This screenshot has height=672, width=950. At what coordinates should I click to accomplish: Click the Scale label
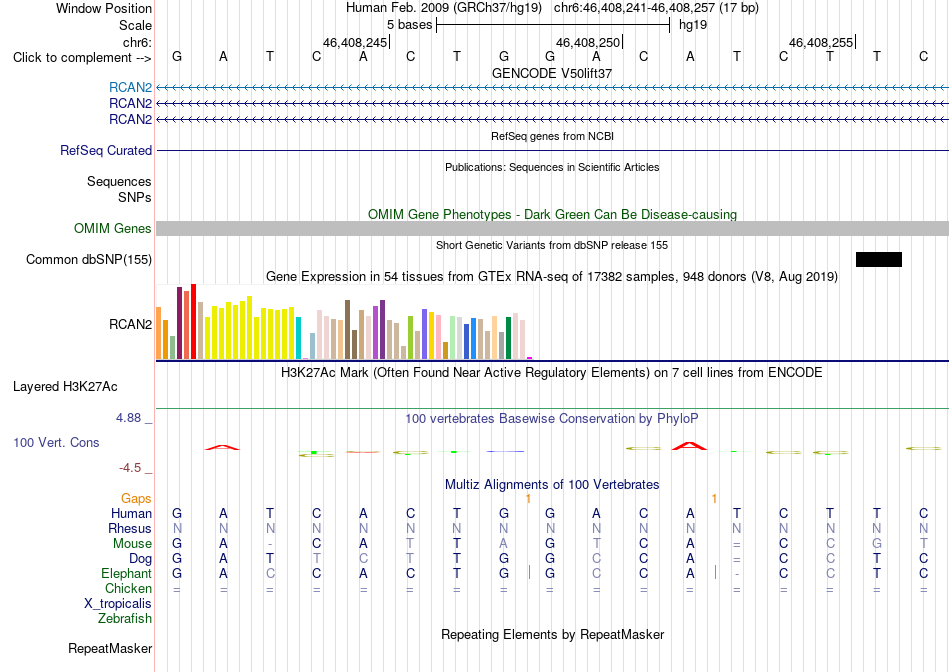click(136, 25)
